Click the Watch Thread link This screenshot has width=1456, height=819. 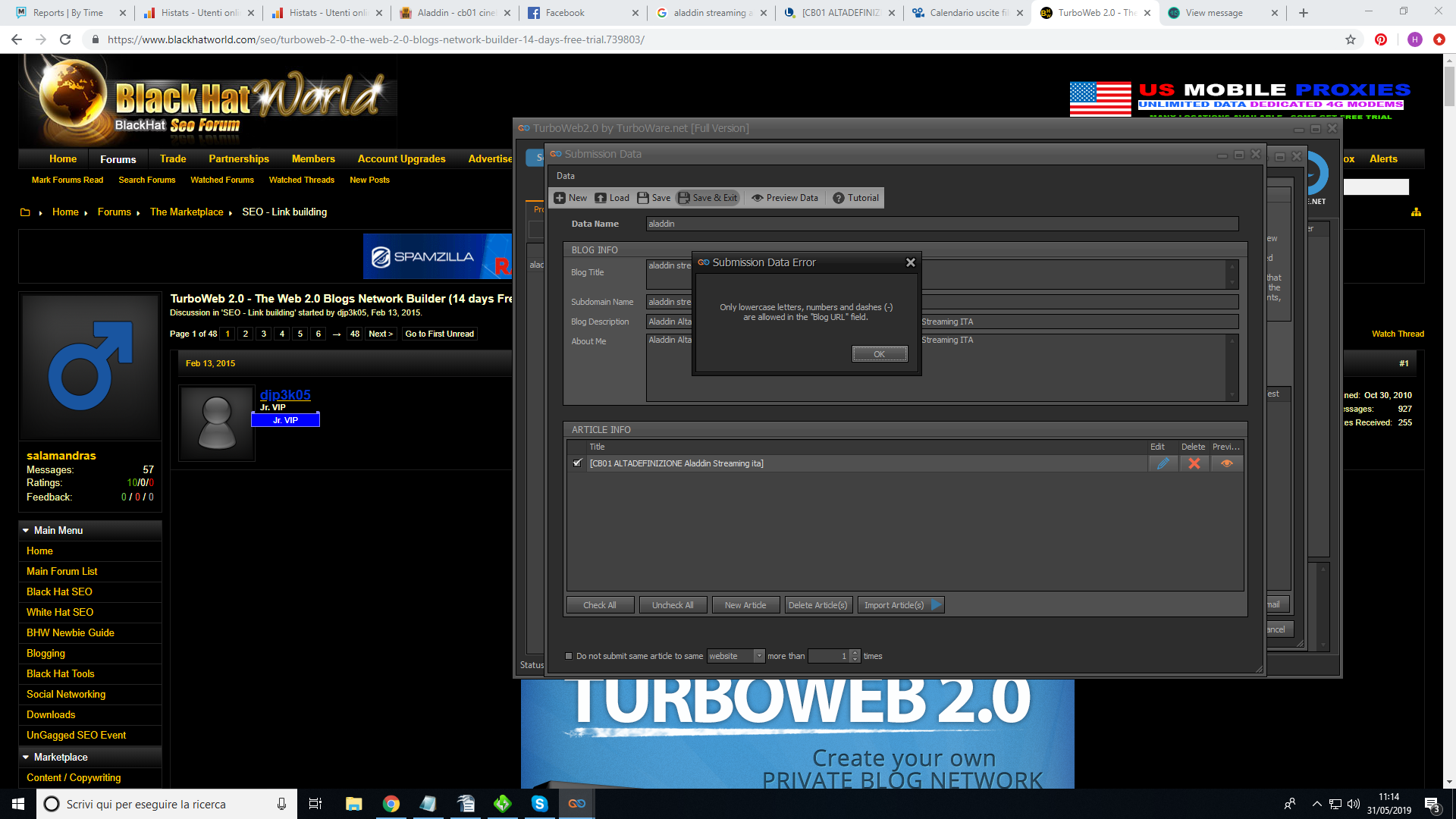click(x=1398, y=334)
